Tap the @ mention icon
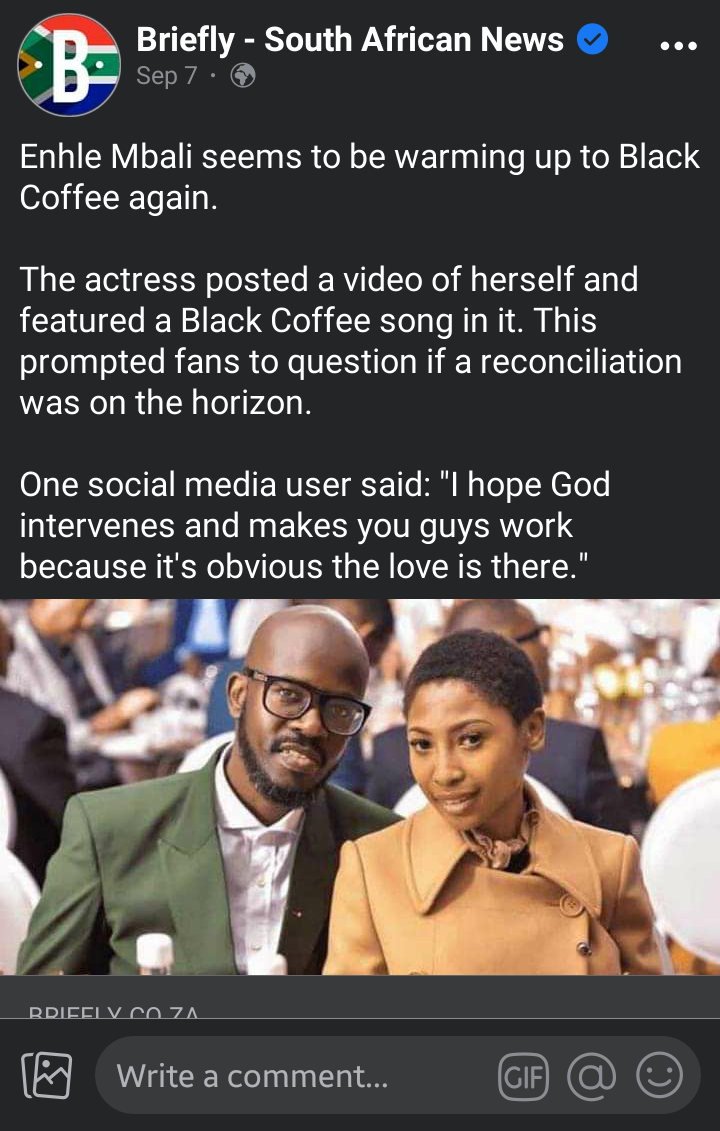Viewport: 720px width, 1131px height. click(x=592, y=1076)
